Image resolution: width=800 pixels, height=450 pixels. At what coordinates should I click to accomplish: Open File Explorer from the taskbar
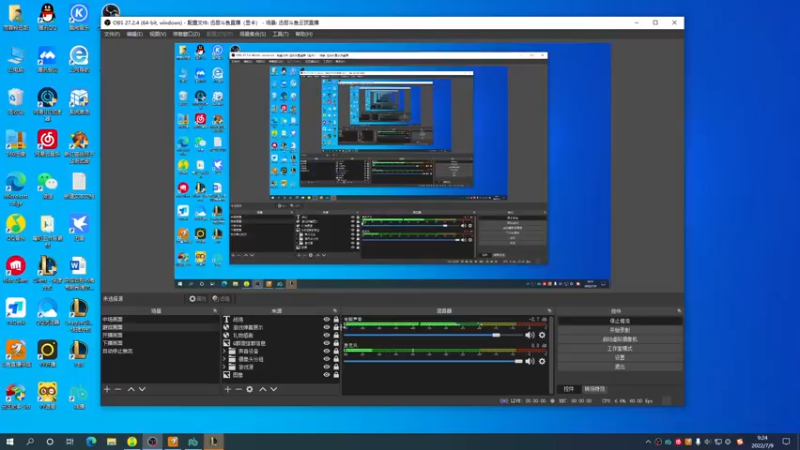pos(111,441)
